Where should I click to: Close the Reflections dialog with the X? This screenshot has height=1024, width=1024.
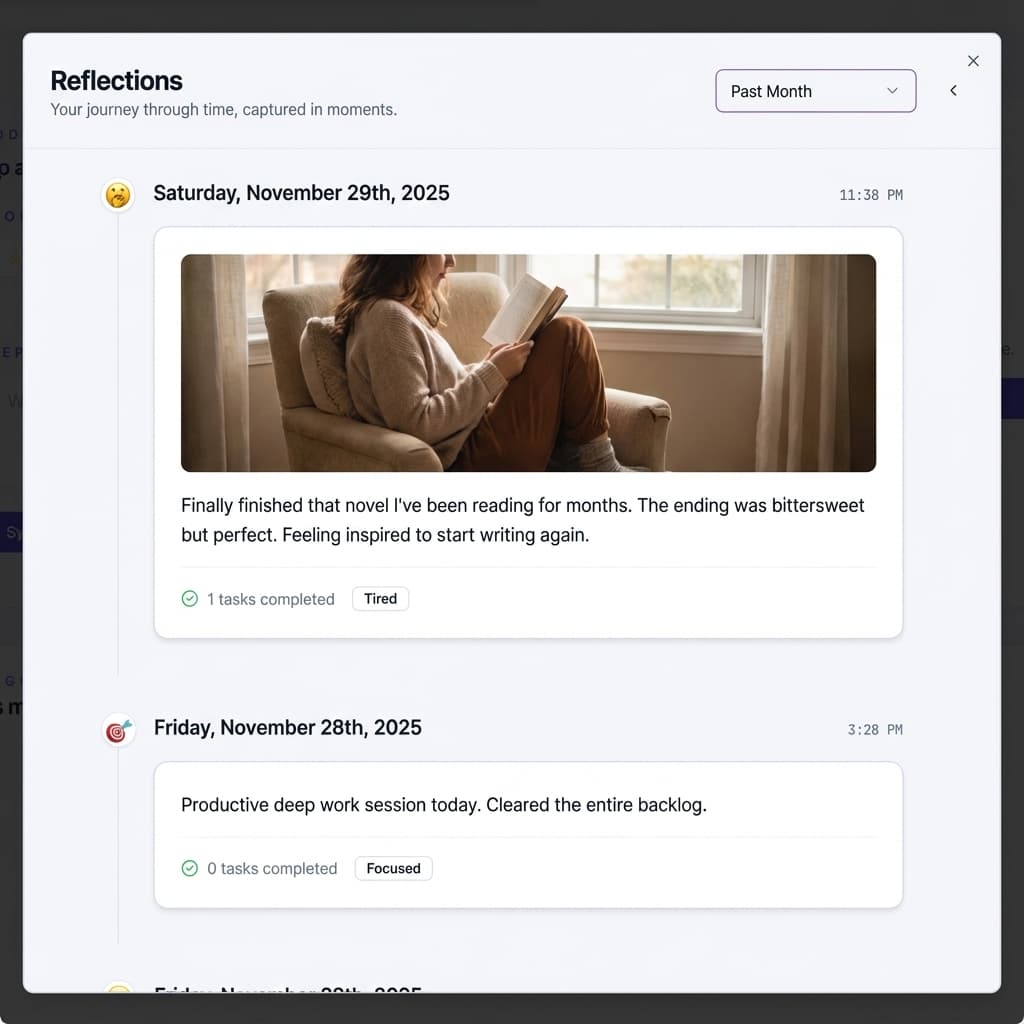click(x=973, y=61)
